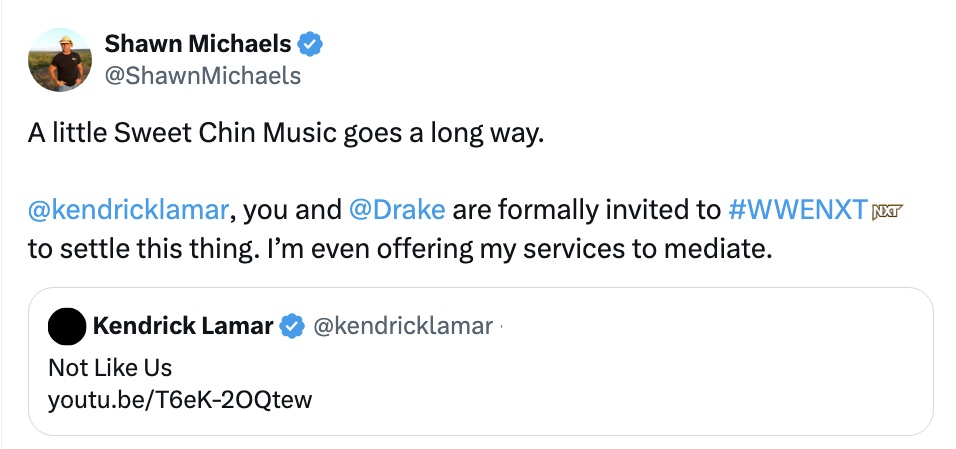Click the verified badge beside Kendrick Lamar
Viewport: 956px width, 449px height.
click(291, 326)
